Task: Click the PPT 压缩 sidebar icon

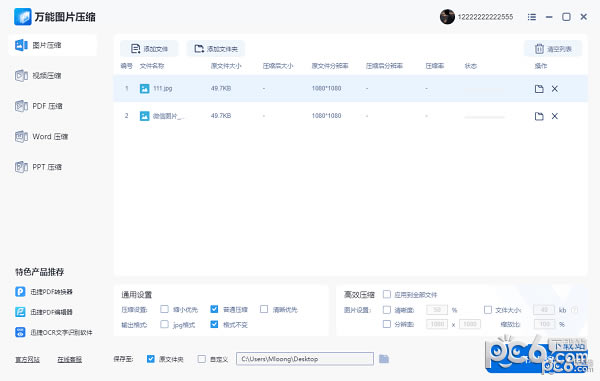Action: tap(21, 167)
